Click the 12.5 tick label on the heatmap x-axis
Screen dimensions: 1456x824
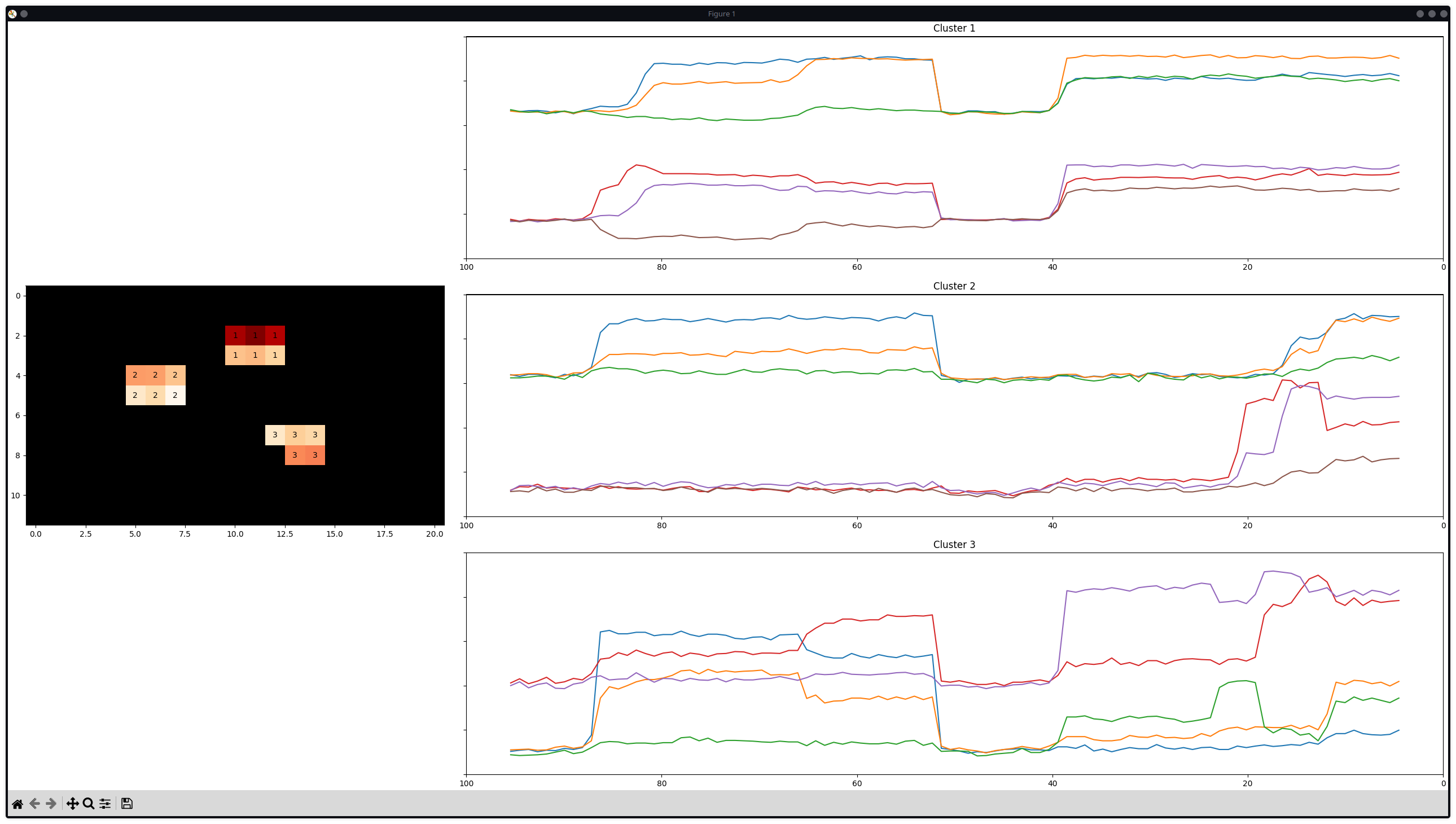coord(284,534)
